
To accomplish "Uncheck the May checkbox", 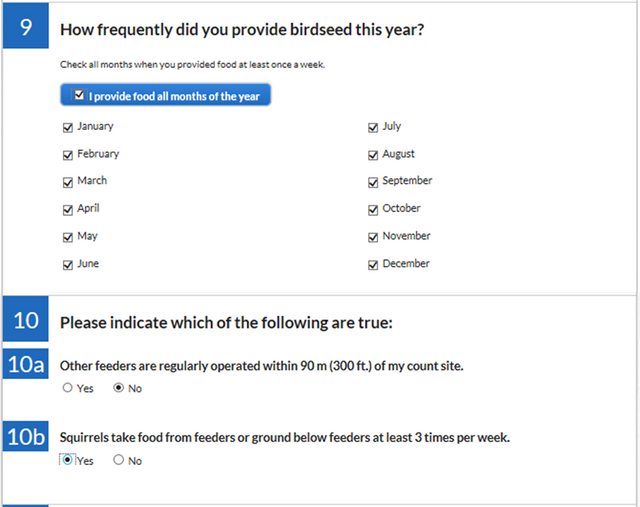I will [x=68, y=237].
